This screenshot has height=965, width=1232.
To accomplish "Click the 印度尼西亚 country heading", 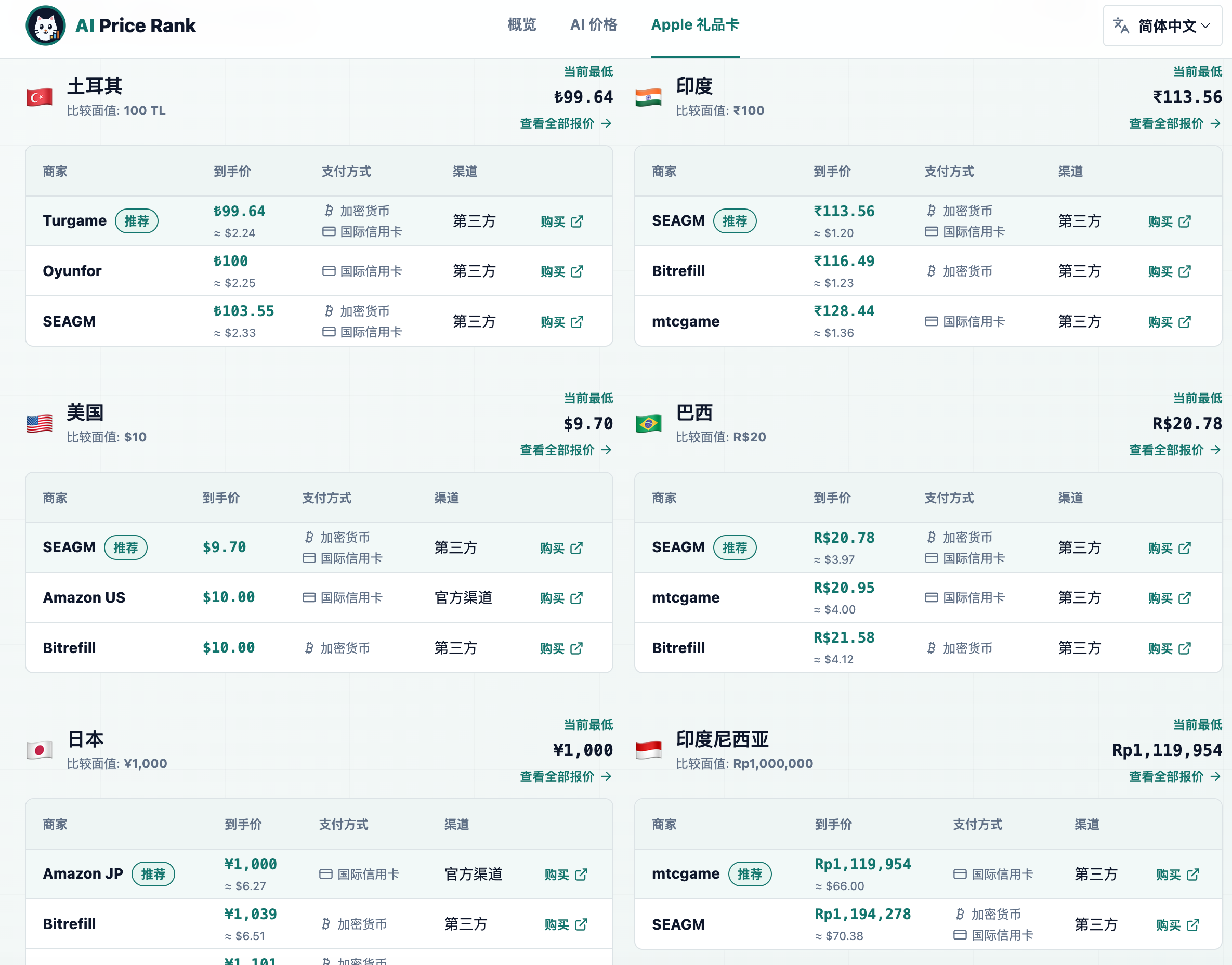I will pos(723,739).
